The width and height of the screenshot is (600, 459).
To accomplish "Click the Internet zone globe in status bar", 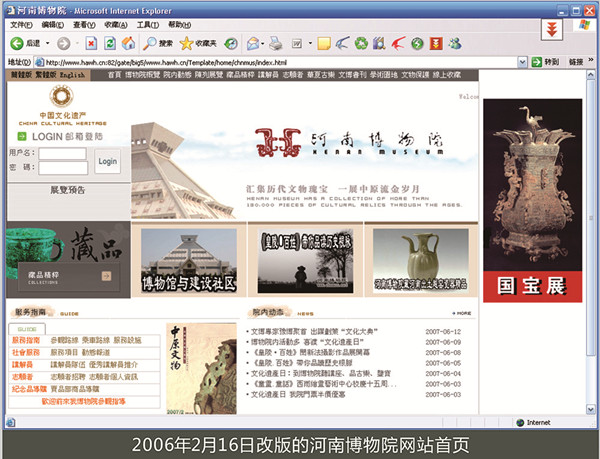I will click(x=520, y=422).
